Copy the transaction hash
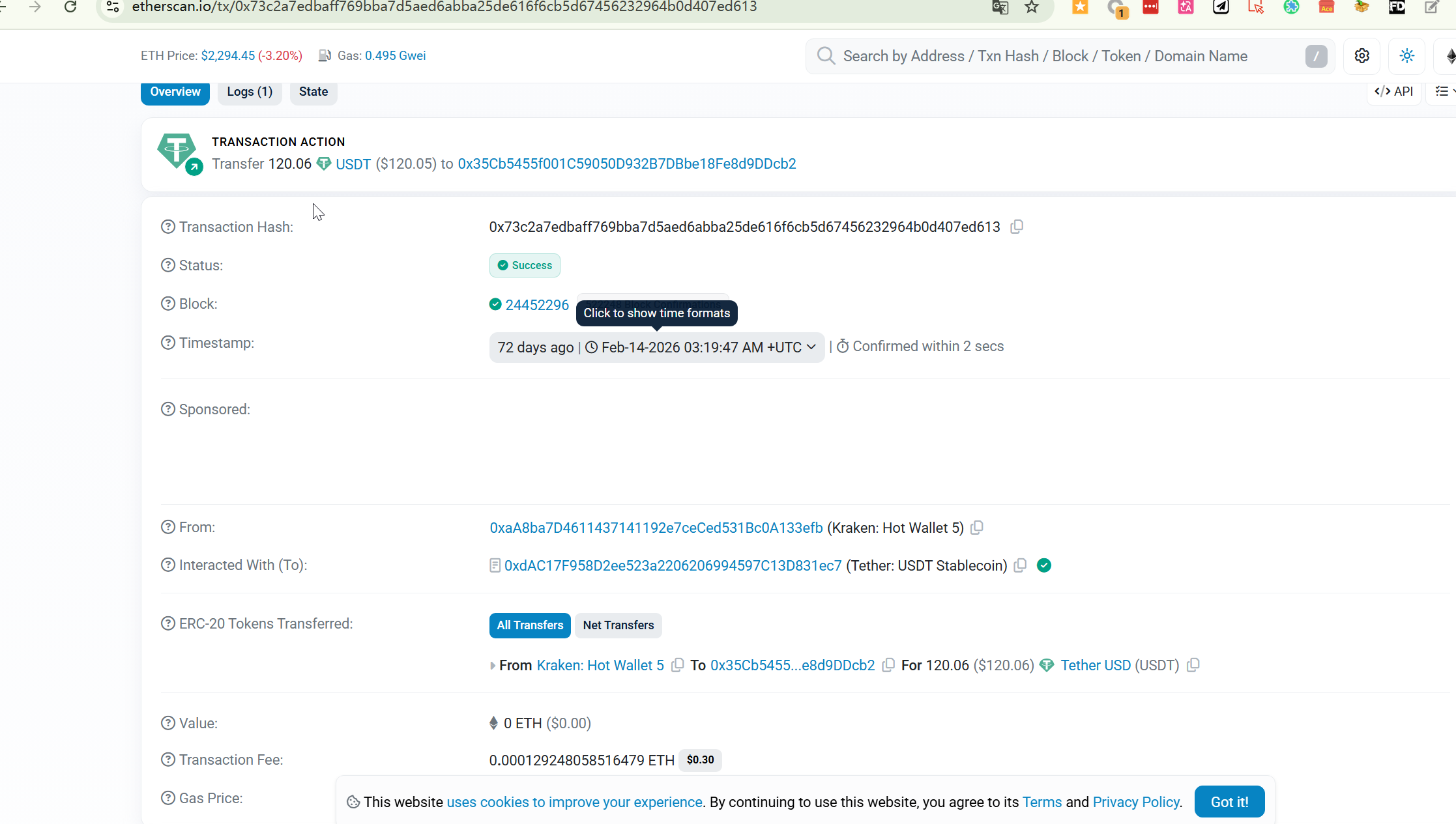Image resolution: width=1456 pixels, height=824 pixels. [1017, 227]
